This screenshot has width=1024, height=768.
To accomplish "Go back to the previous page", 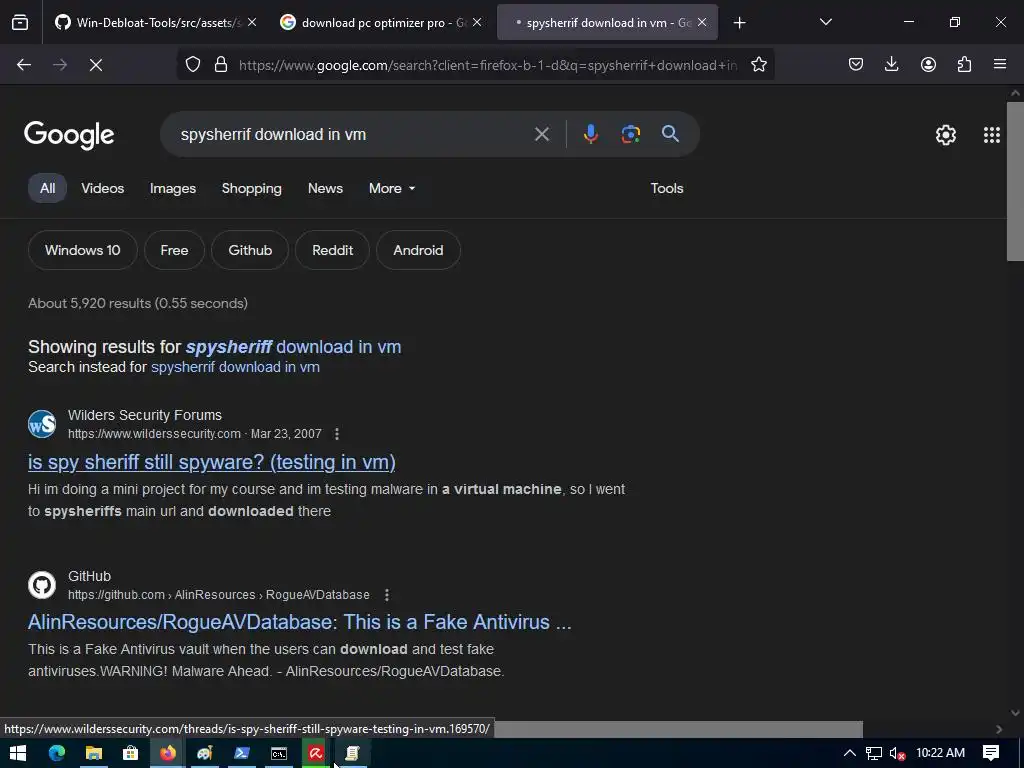I will (24, 65).
